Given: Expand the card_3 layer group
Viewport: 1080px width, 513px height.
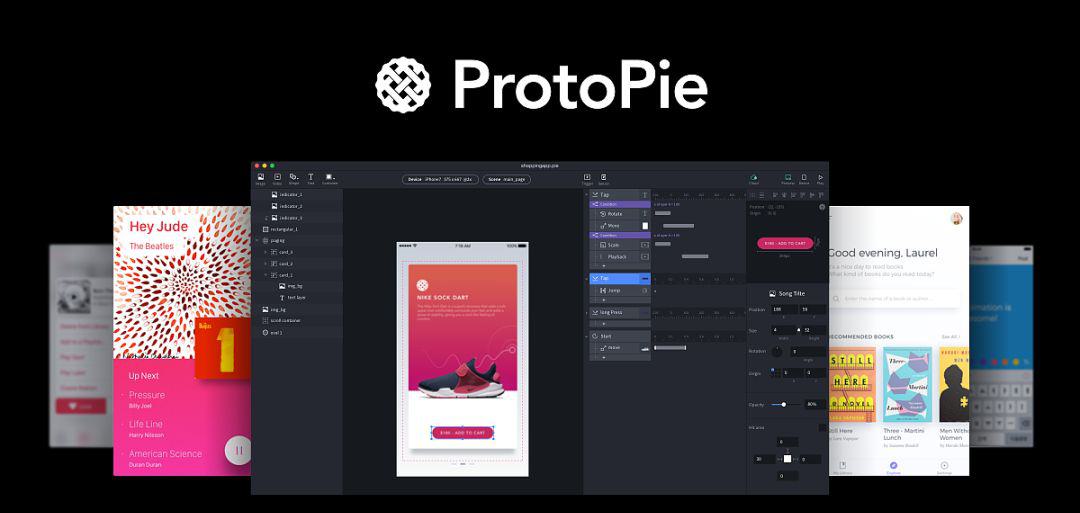Looking at the screenshot, I should point(265,252).
